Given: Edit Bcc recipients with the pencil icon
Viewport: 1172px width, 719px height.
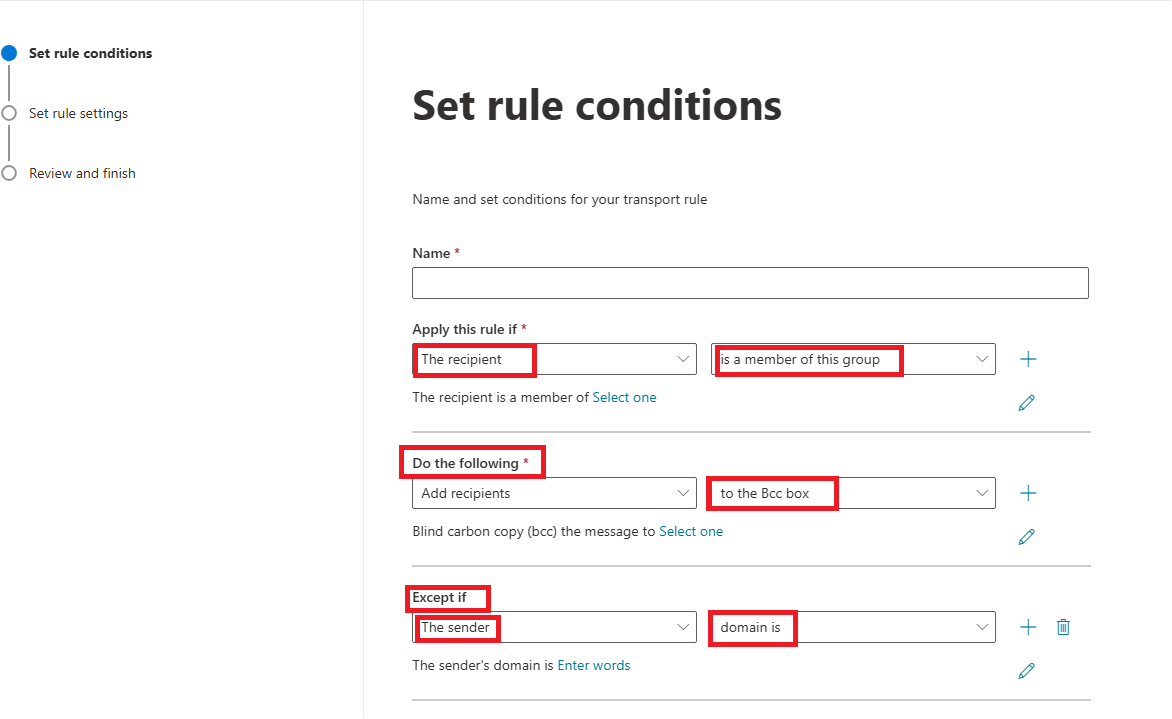Looking at the screenshot, I should pos(1026,536).
